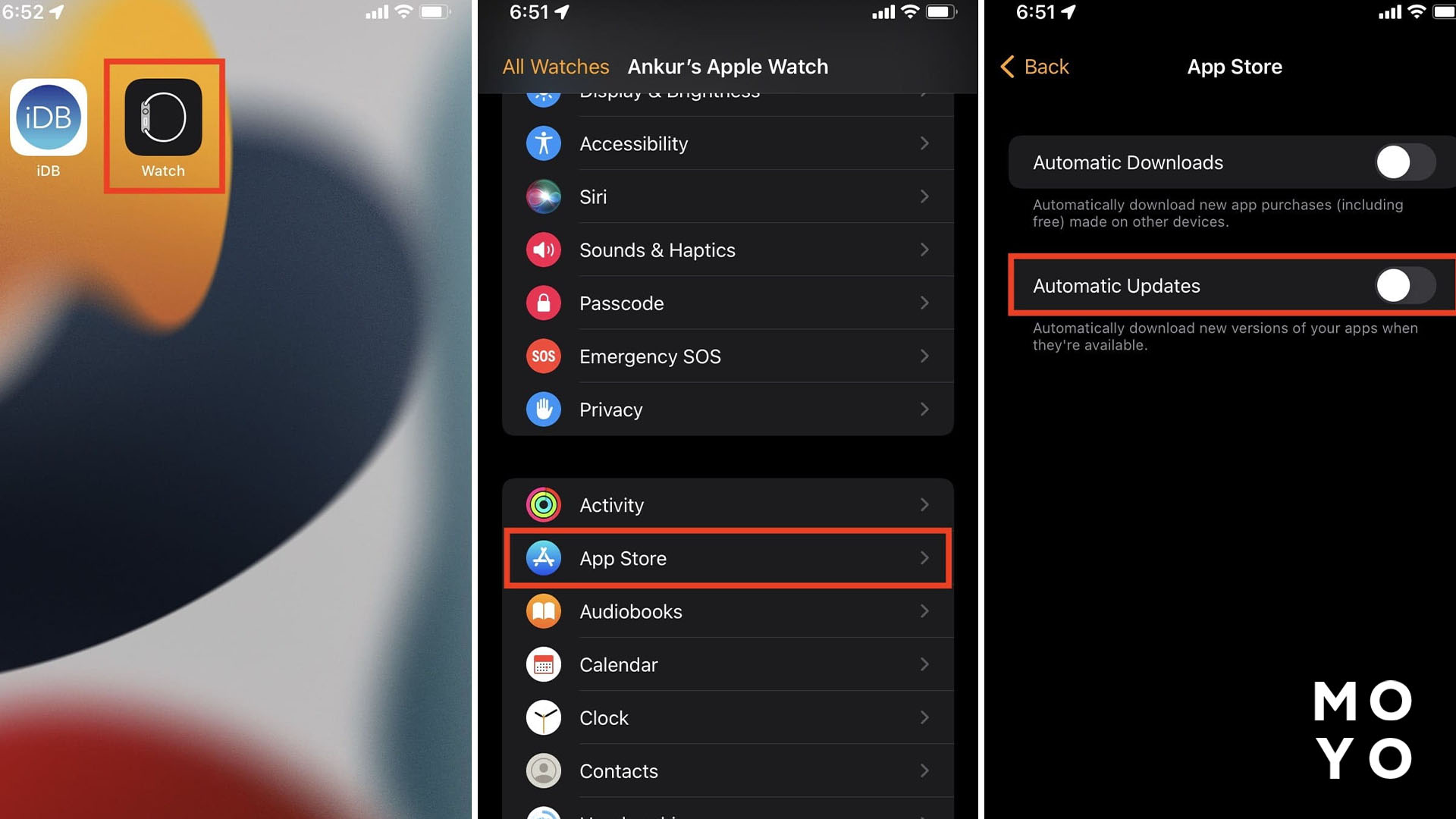The height and width of the screenshot is (819, 1456).
Task: Open the Audiobooks settings section
Action: pyautogui.click(x=727, y=611)
